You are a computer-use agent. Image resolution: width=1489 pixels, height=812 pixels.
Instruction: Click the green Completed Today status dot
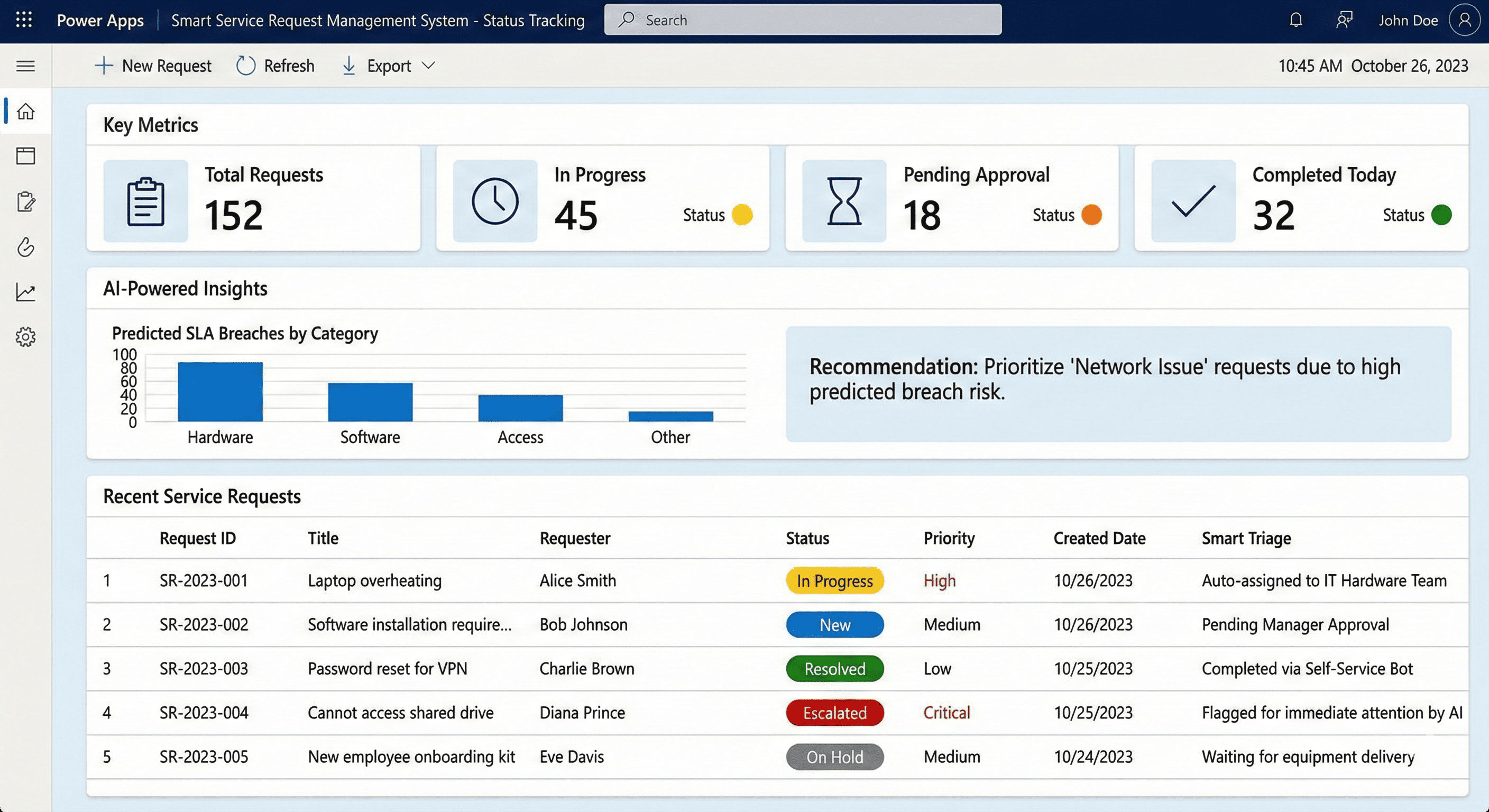point(1441,215)
